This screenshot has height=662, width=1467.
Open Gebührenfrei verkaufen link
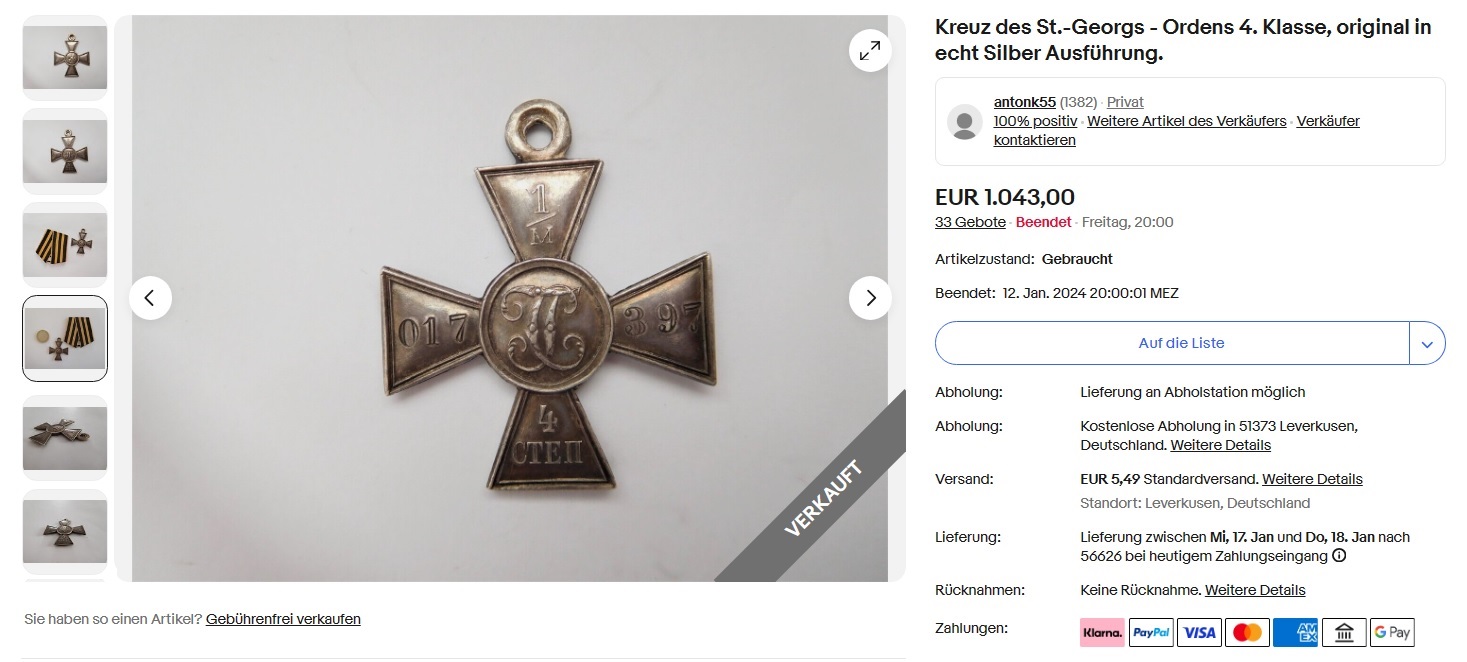point(283,619)
